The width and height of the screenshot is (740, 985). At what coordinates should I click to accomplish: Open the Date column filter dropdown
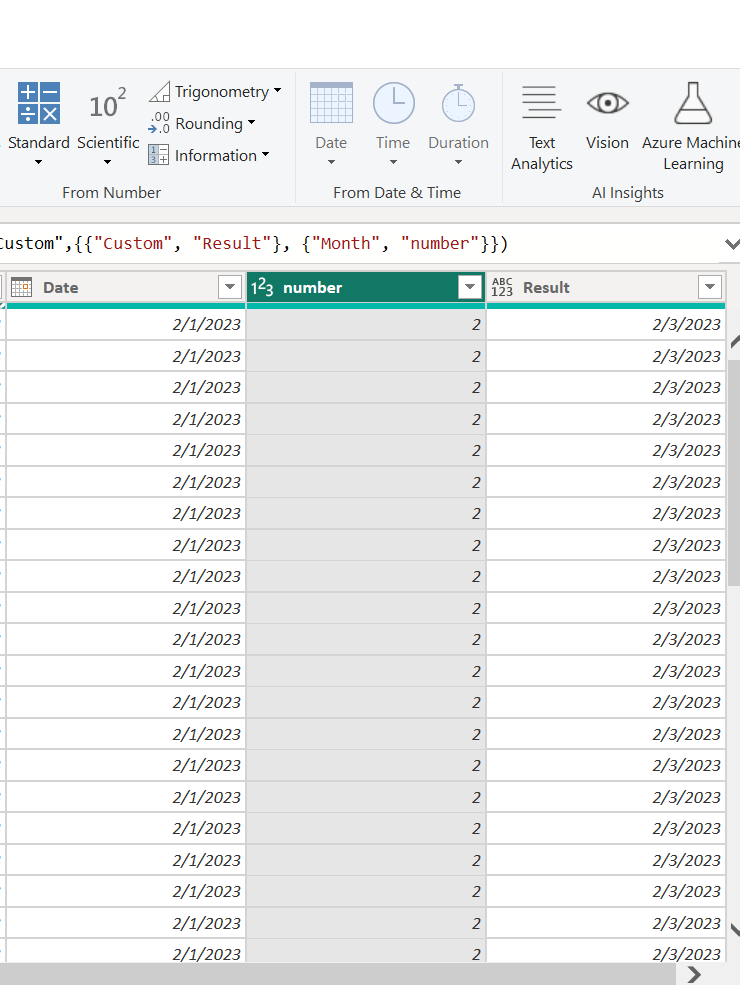tap(230, 287)
